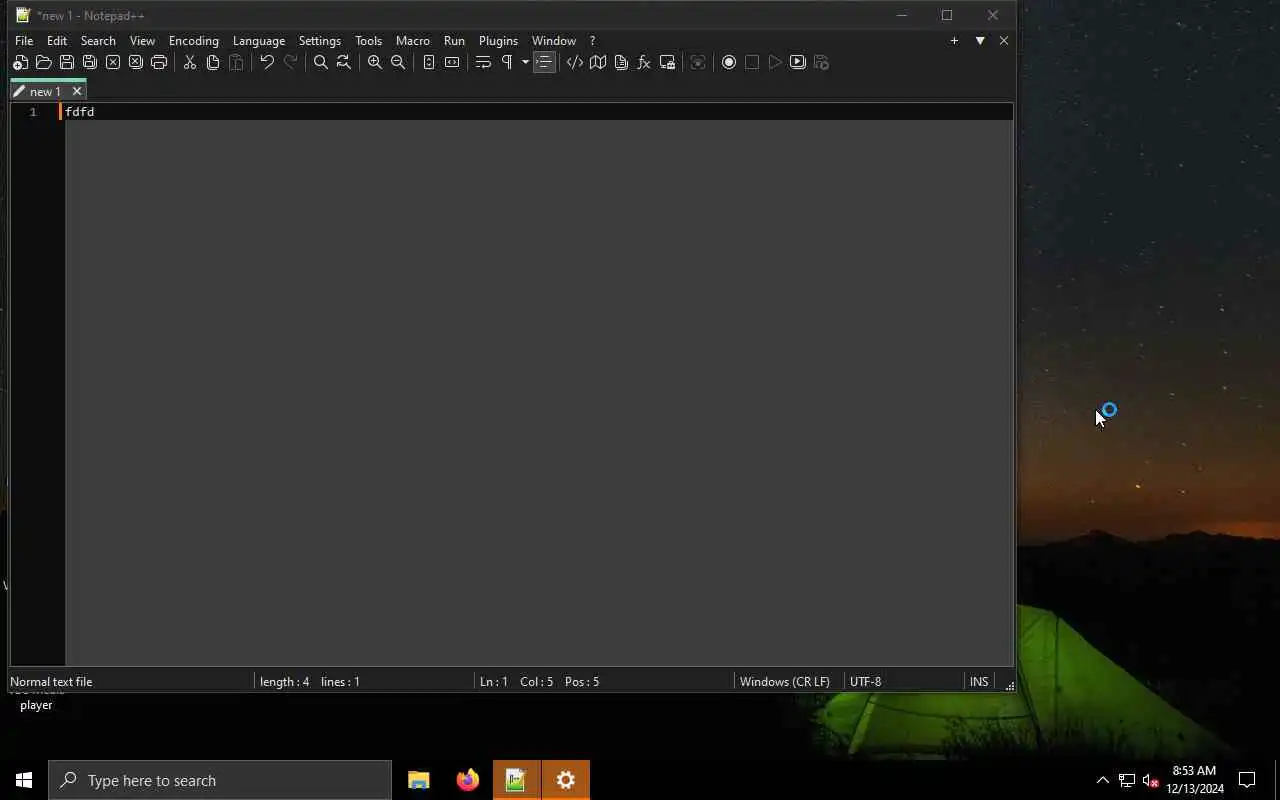
Task: Click the Paste clipboard icon
Action: click(x=236, y=62)
